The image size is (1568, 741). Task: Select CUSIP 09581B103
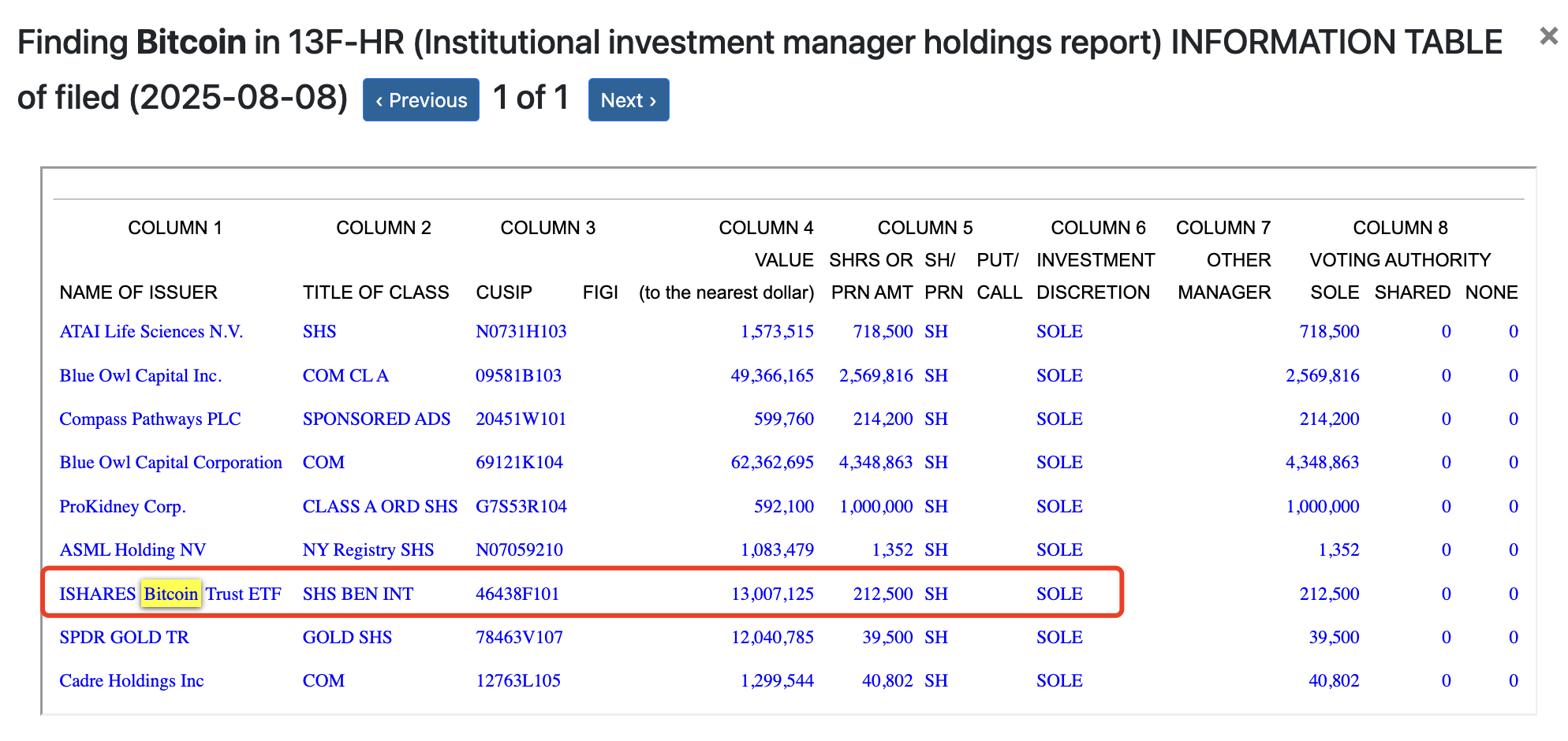click(x=518, y=375)
